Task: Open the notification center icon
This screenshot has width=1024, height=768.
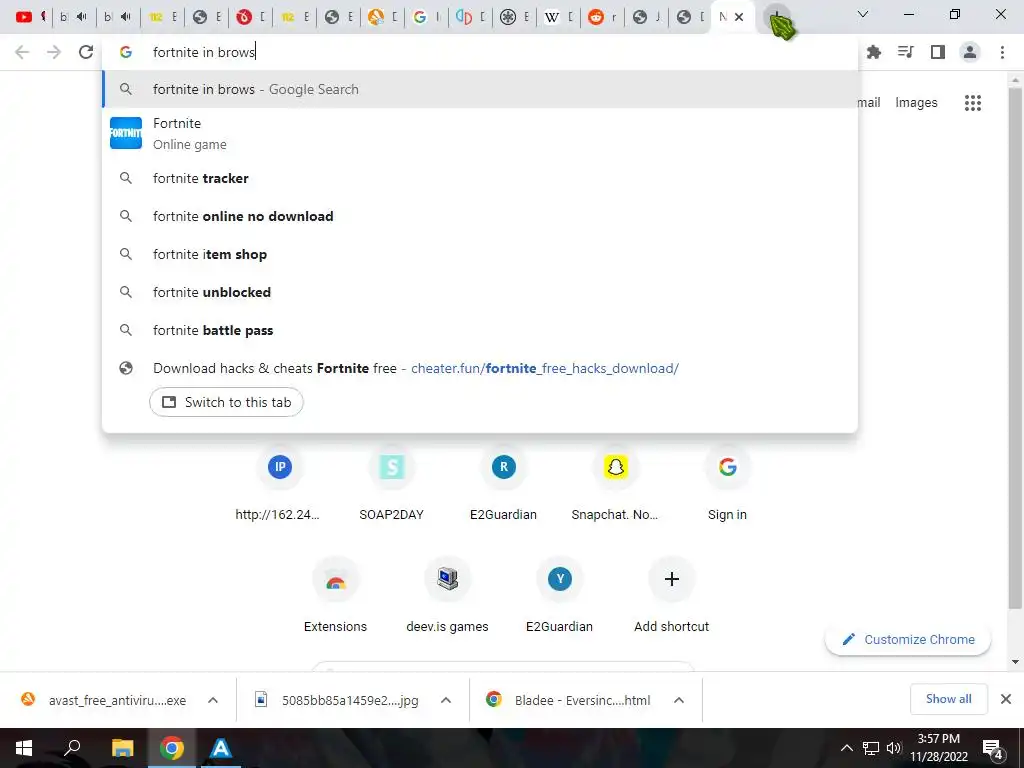Action: pyautogui.click(x=993, y=748)
